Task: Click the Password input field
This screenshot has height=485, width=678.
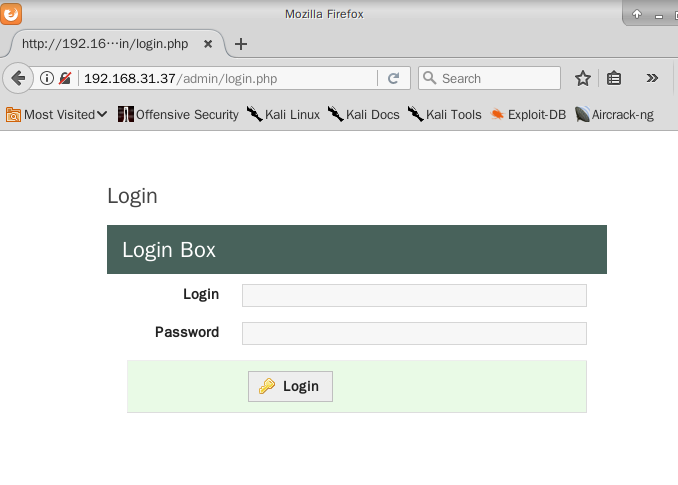Action: point(414,333)
